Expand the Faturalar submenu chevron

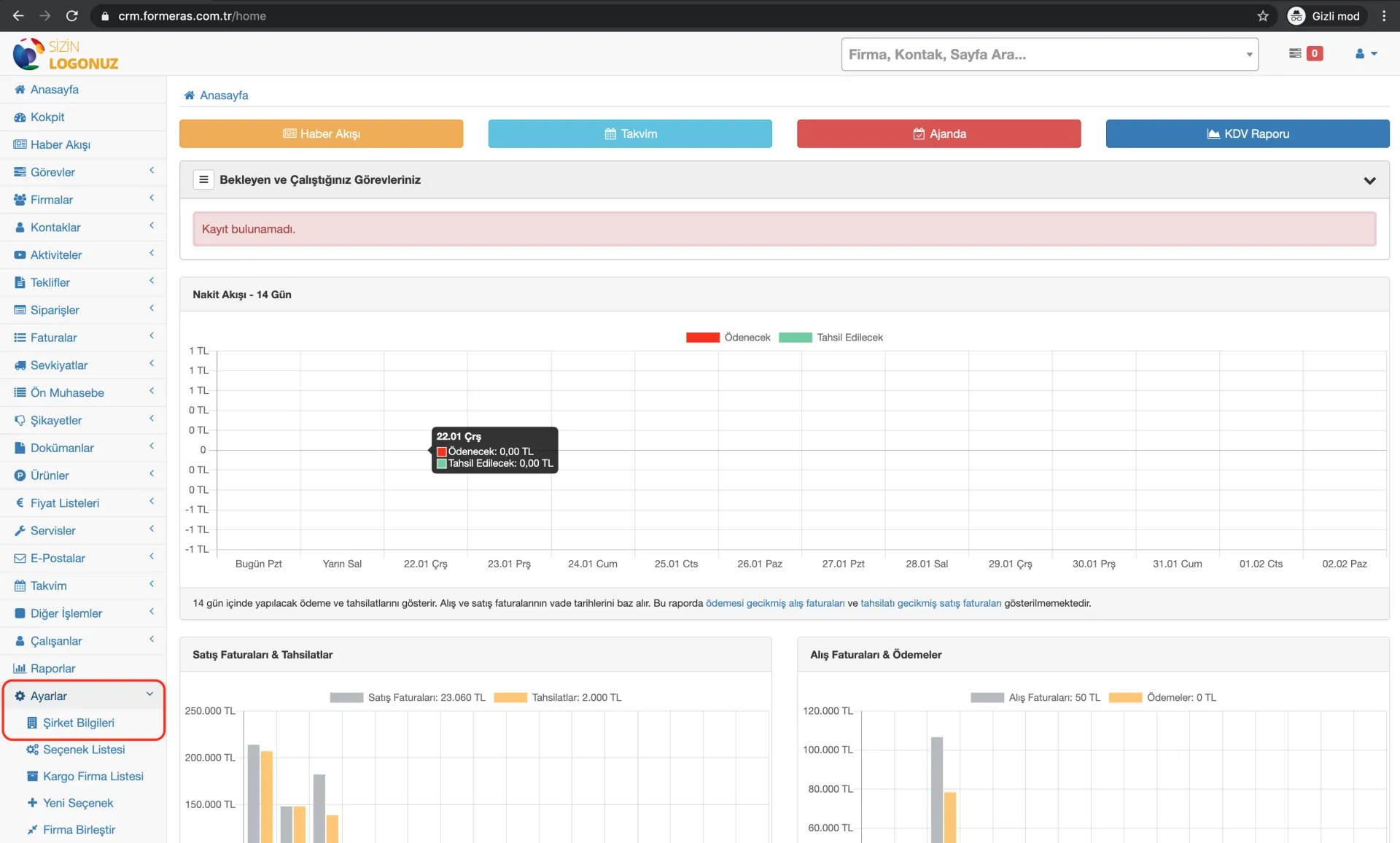(x=152, y=336)
